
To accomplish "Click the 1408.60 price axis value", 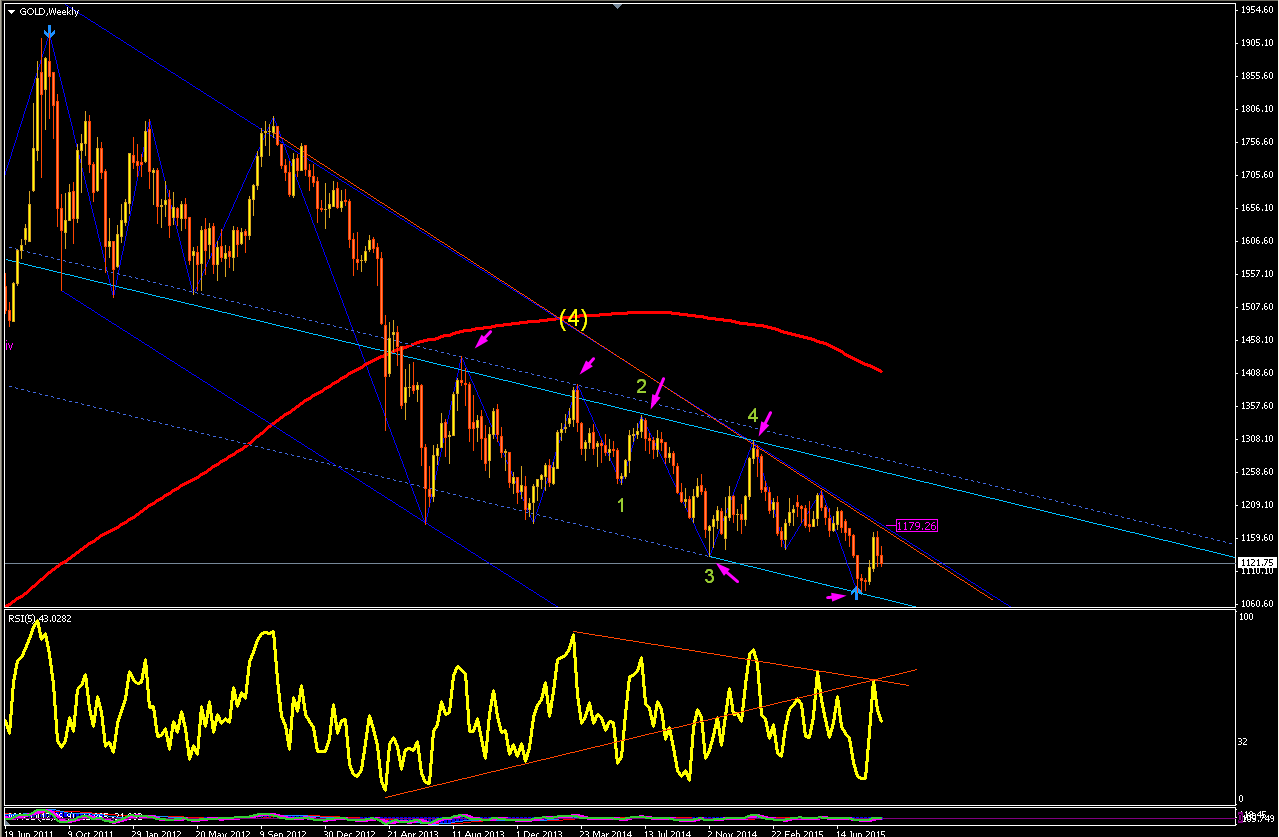I will 1256,373.
